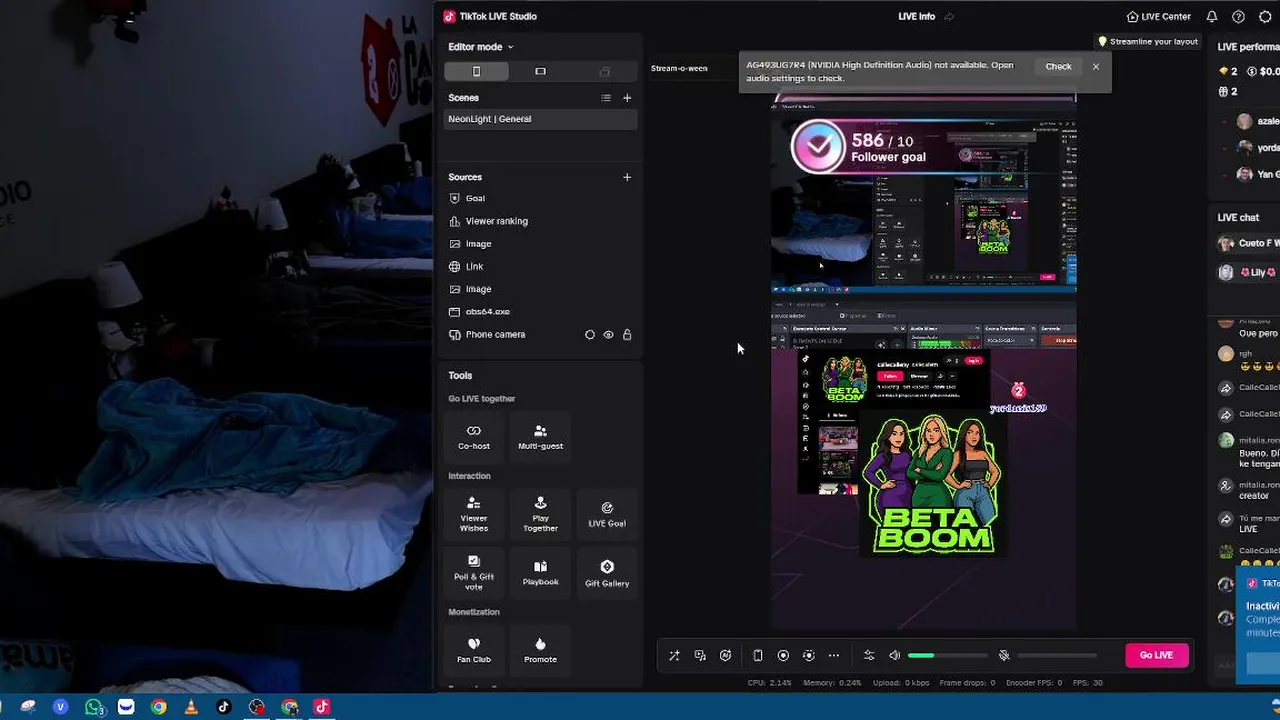Open the Playbook tool
Screen dimensions: 1280x720
tap(540, 572)
